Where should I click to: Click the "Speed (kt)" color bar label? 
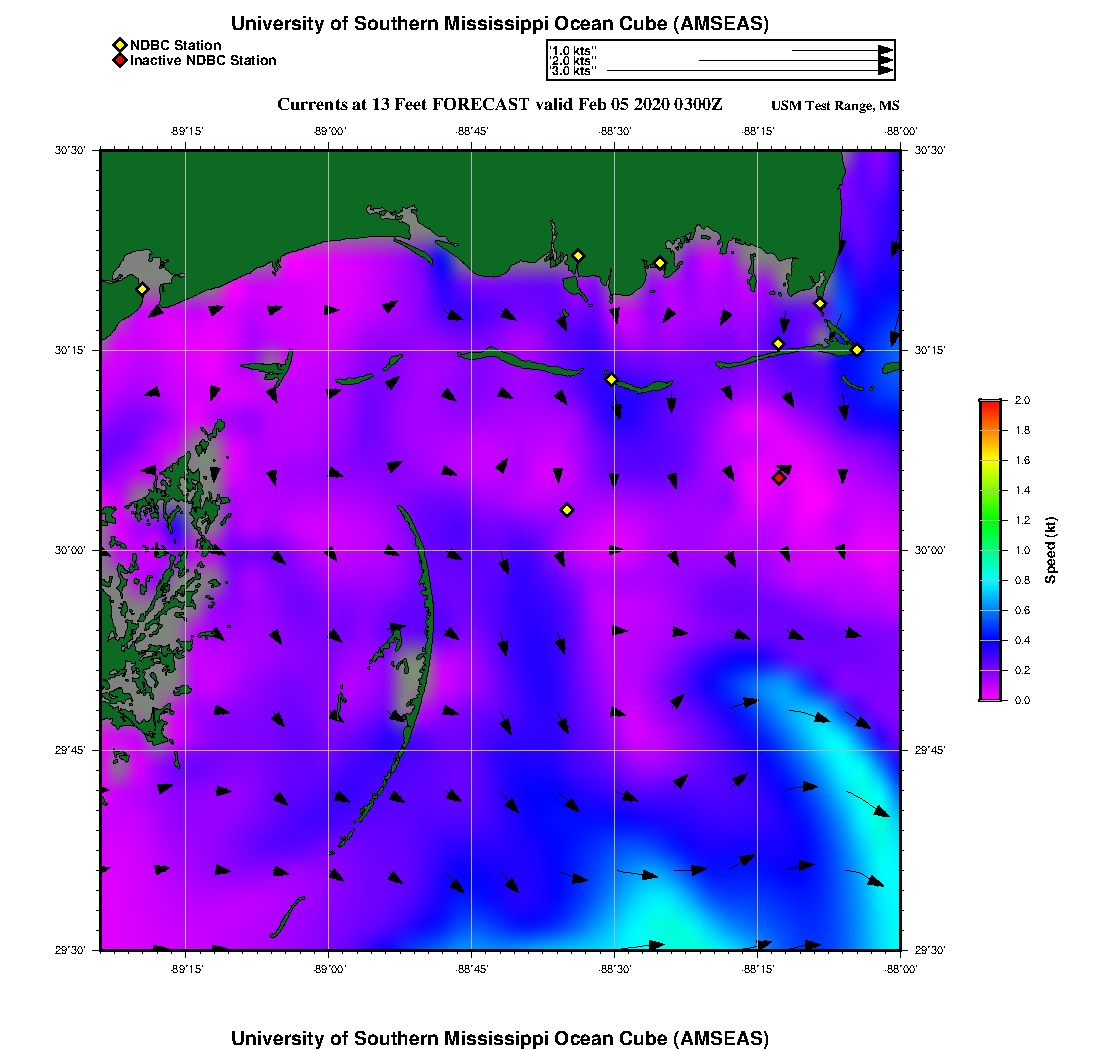pyautogui.click(x=1050, y=550)
